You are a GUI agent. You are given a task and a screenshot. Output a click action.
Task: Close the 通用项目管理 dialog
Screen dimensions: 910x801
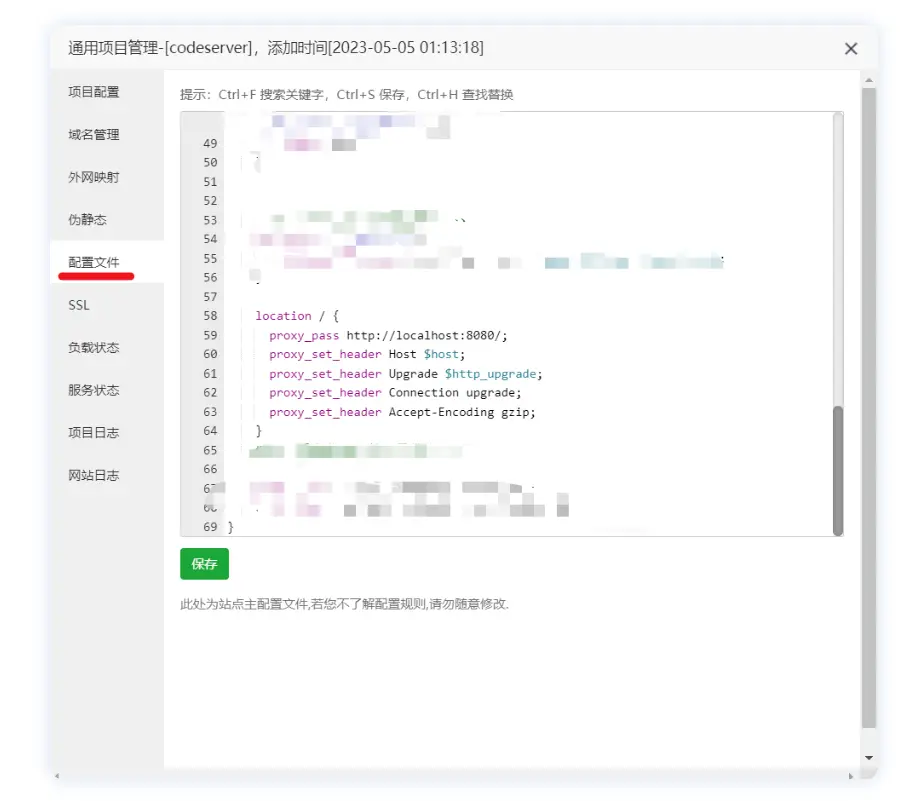[x=851, y=48]
